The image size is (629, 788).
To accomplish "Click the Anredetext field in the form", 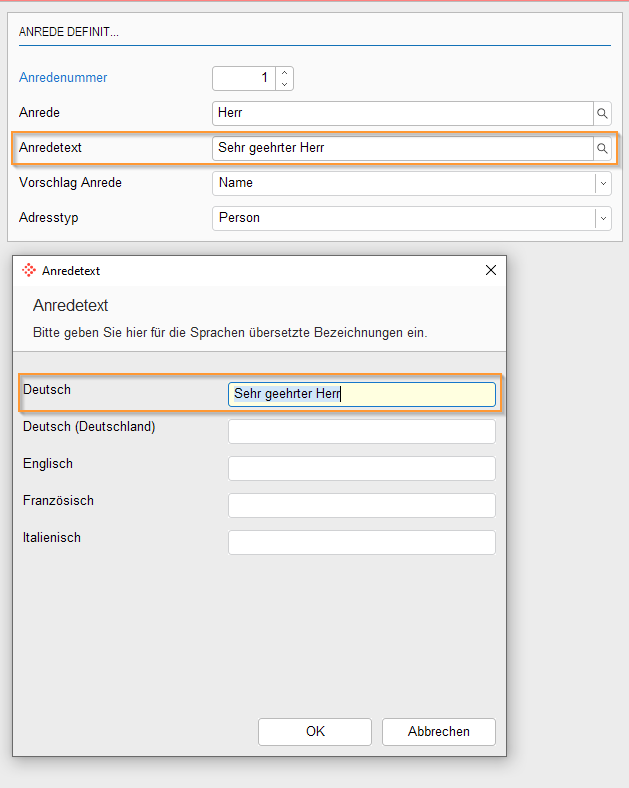I will pyautogui.click(x=402, y=148).
